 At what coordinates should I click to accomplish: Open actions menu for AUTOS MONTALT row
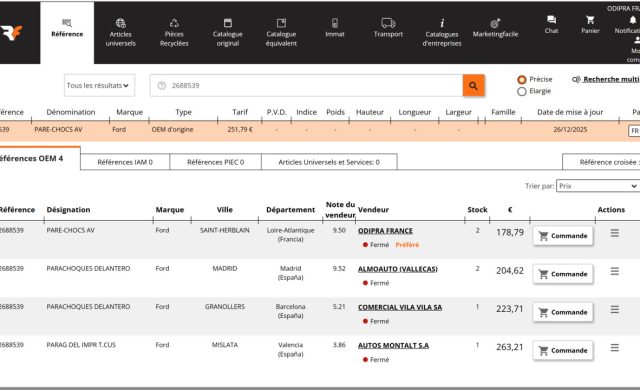click(615, 348)
